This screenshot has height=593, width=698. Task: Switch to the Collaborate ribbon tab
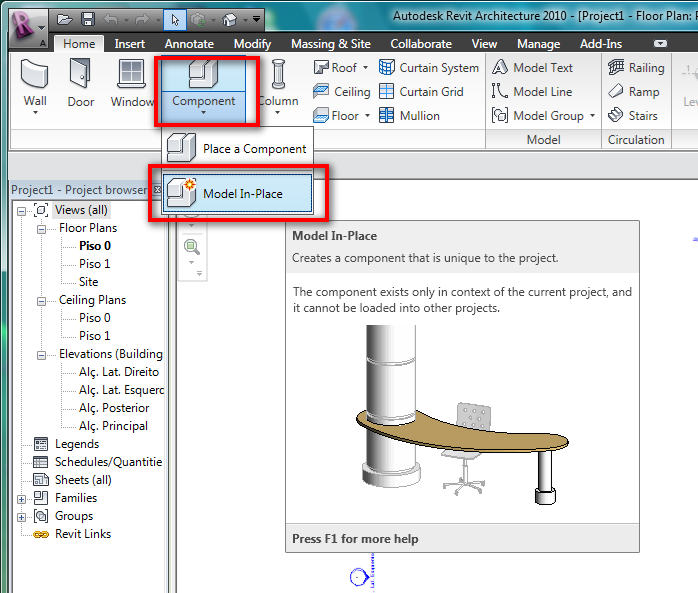coord(421,44)
